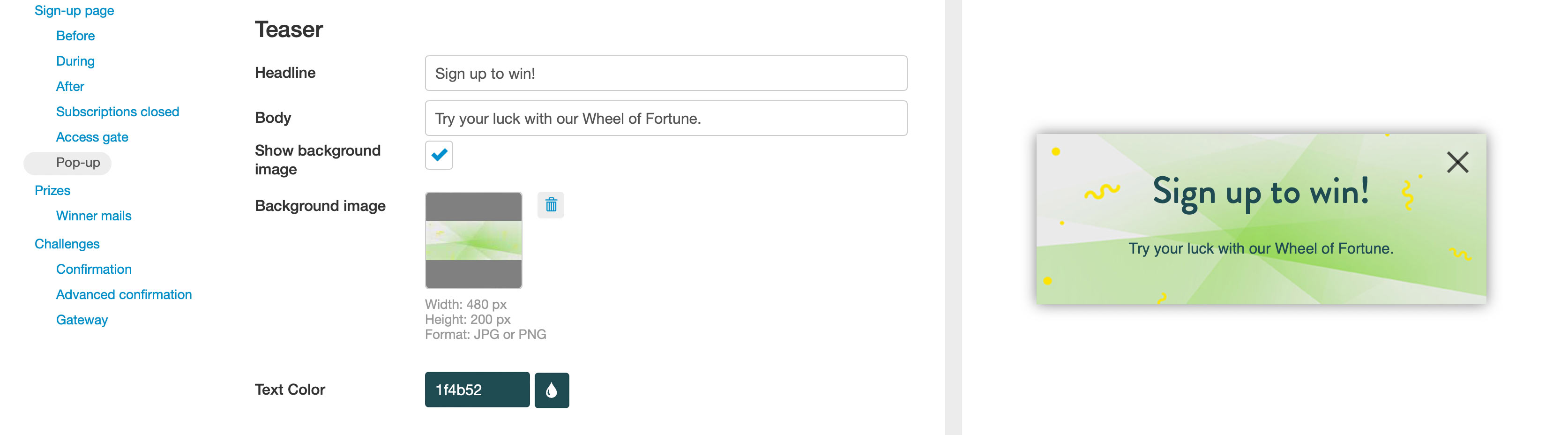Close the teaser pop-up preview
The image size is (1568, 435).
coord(1457,162)
